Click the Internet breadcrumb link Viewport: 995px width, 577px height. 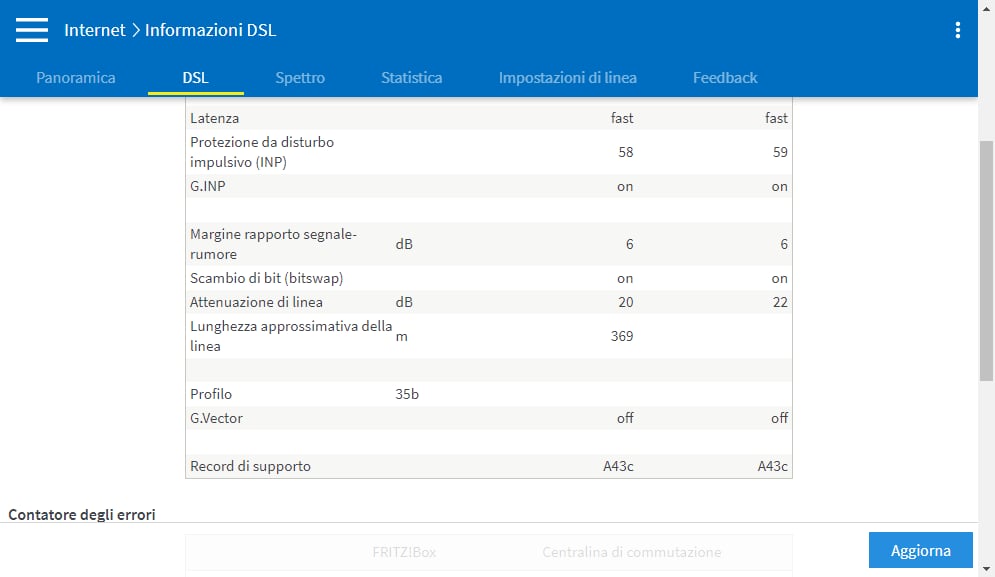pos(95,30)
